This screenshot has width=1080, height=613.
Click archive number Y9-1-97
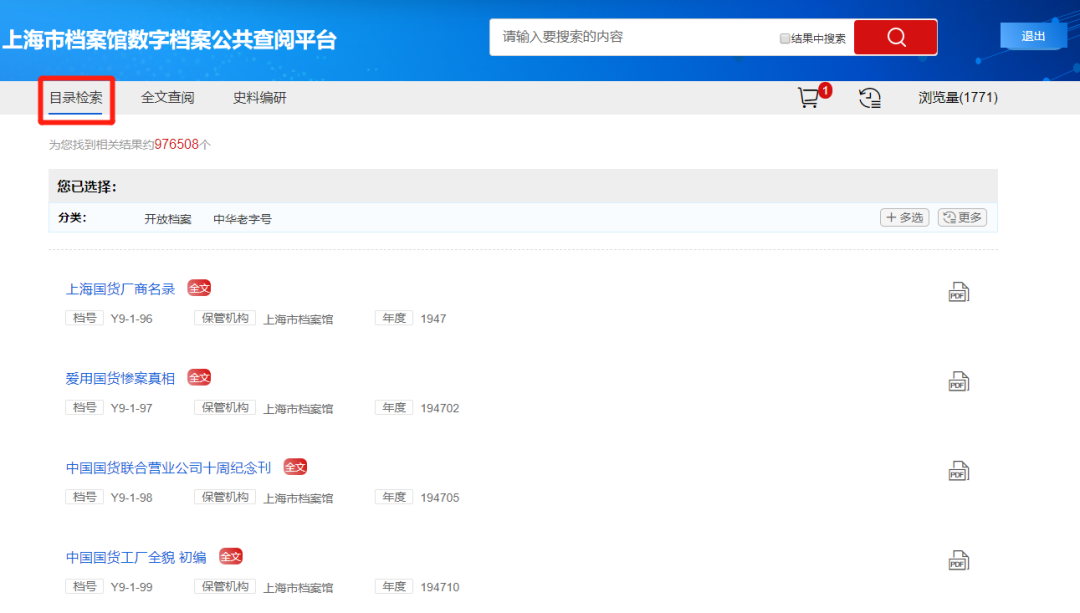[x=132, y=408]
